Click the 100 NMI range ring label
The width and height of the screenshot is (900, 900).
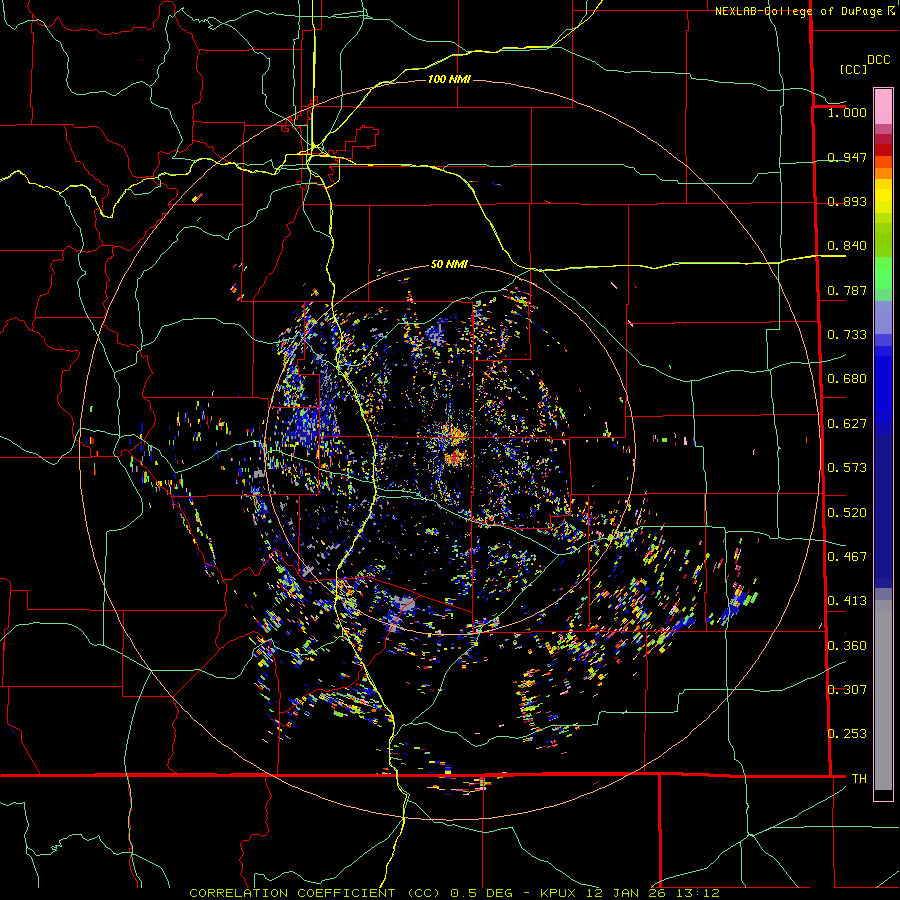tap(449, 79)
